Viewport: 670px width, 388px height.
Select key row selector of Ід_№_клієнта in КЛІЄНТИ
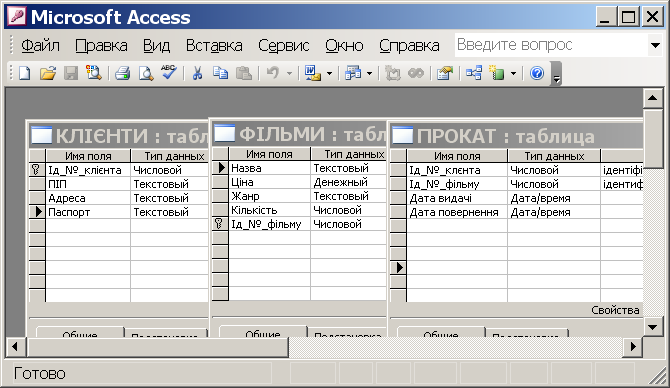pos(37,170)
